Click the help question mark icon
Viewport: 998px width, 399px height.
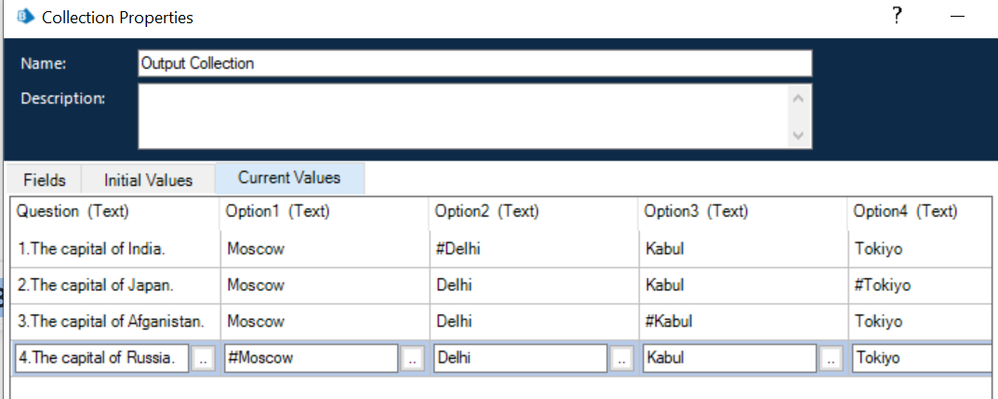pos(897,17)
